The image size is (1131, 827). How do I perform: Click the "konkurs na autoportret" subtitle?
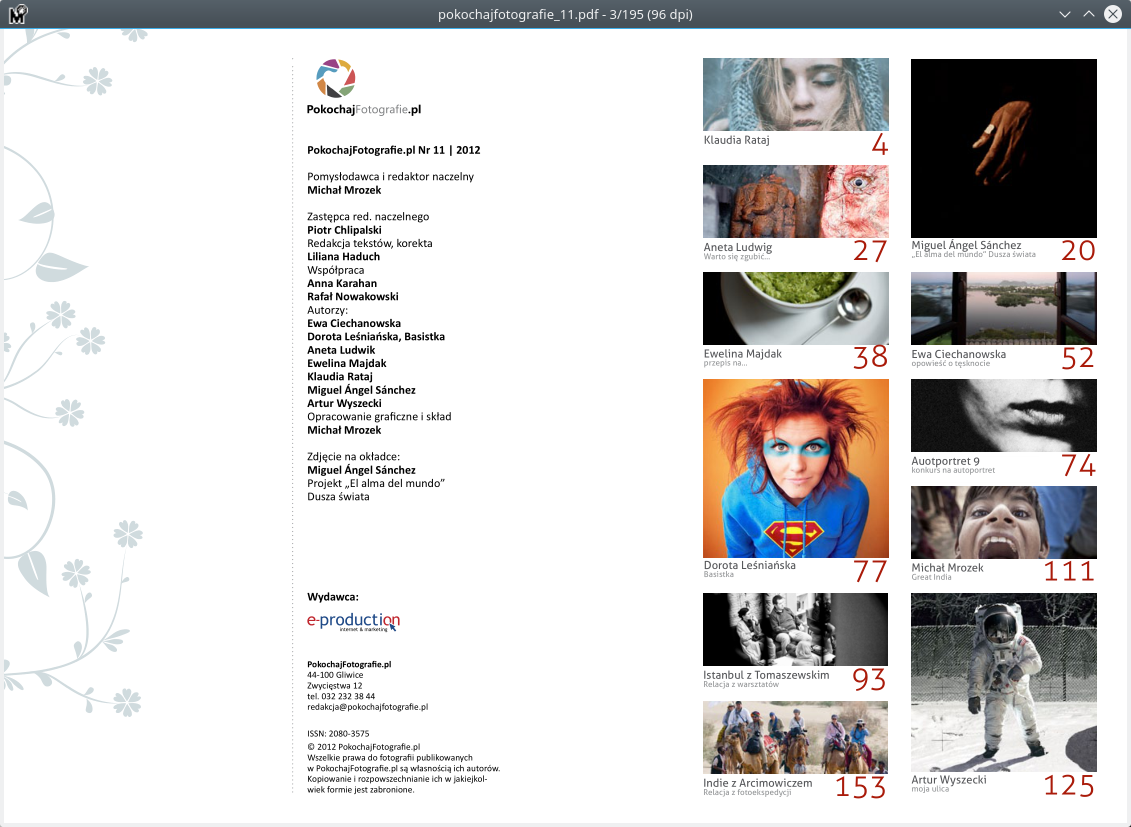(x=953, y=470)
